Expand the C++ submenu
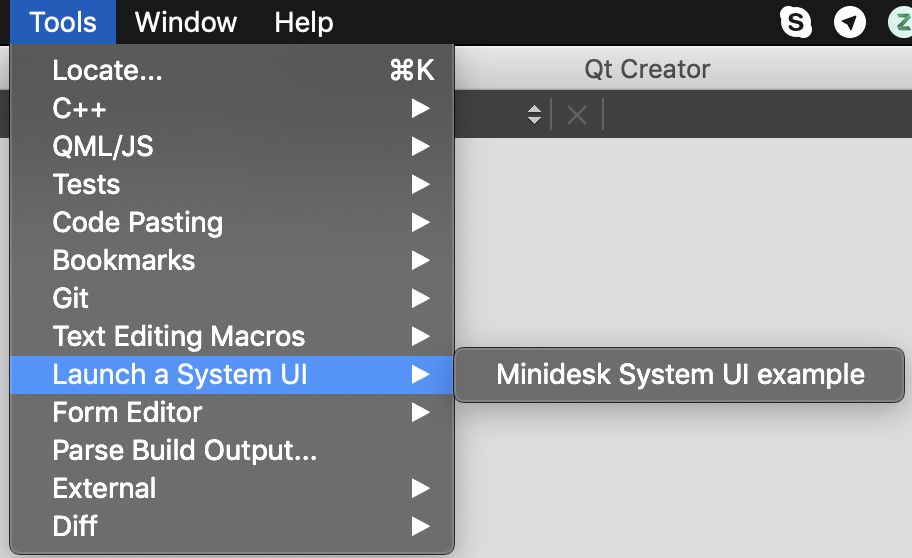912x558 pixels. (80, 108)
